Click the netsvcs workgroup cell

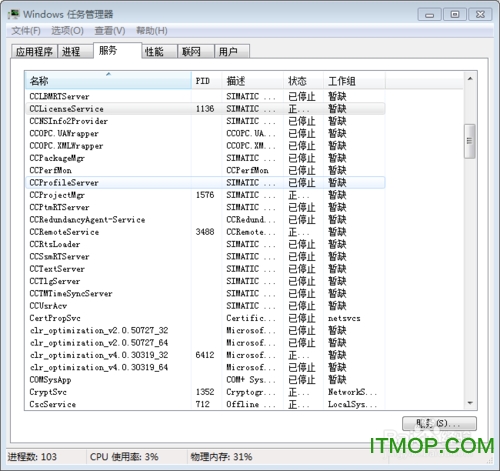[344, 318]
